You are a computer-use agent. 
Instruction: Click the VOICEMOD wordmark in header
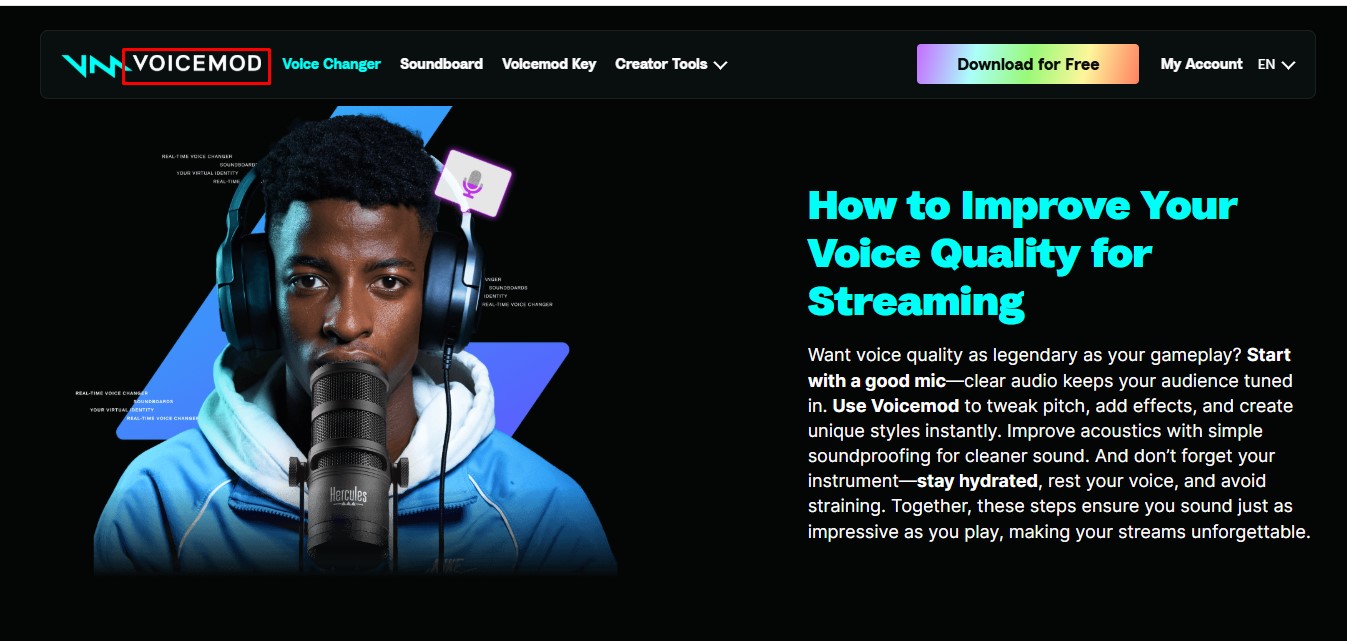197,65
